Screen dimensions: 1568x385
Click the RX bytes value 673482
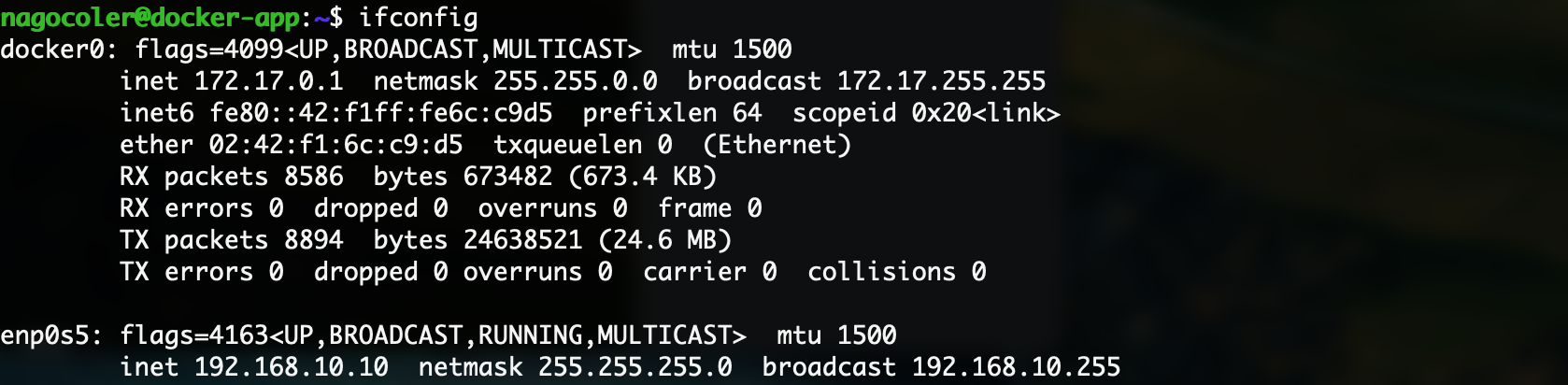coord(507,177)
